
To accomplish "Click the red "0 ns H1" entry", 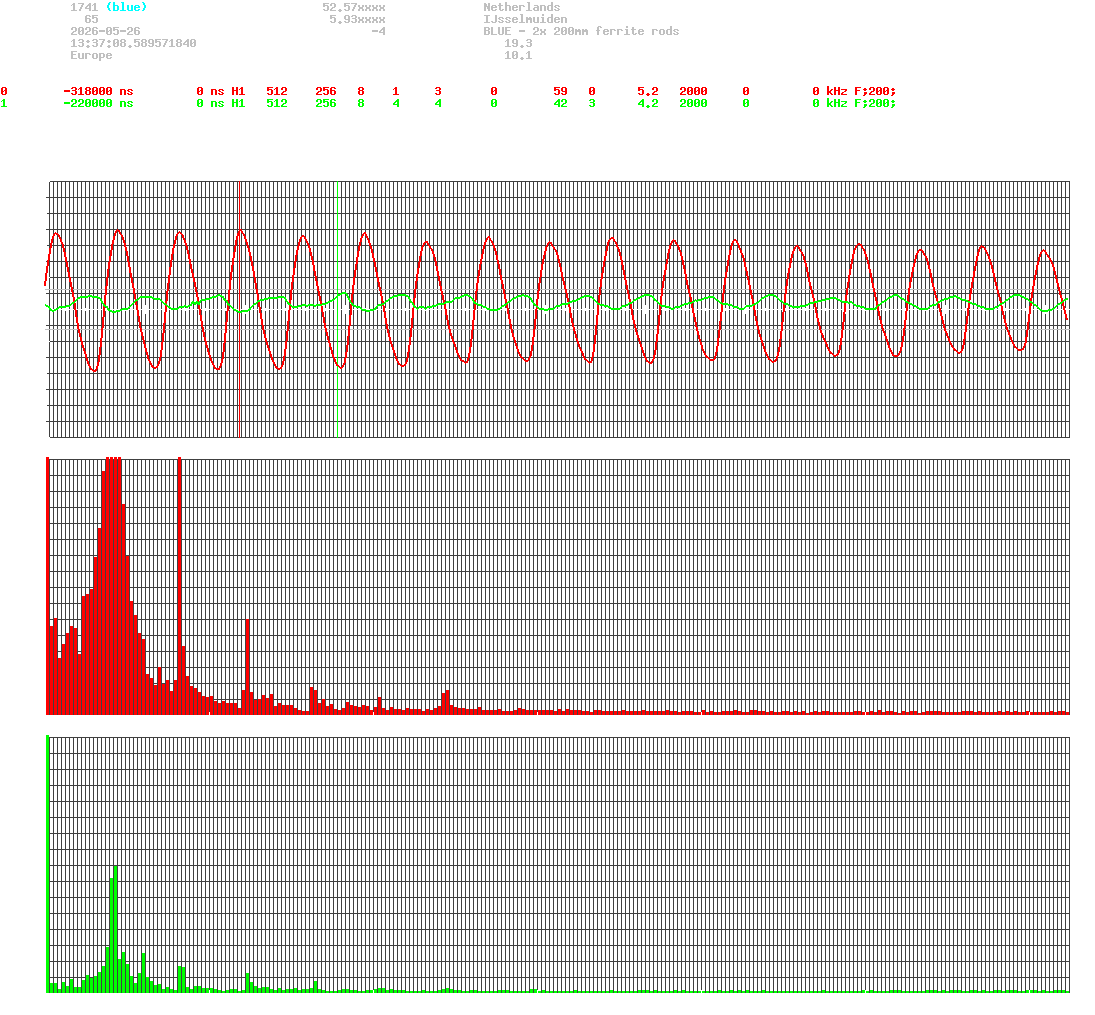I will click(x=221, y=91).
